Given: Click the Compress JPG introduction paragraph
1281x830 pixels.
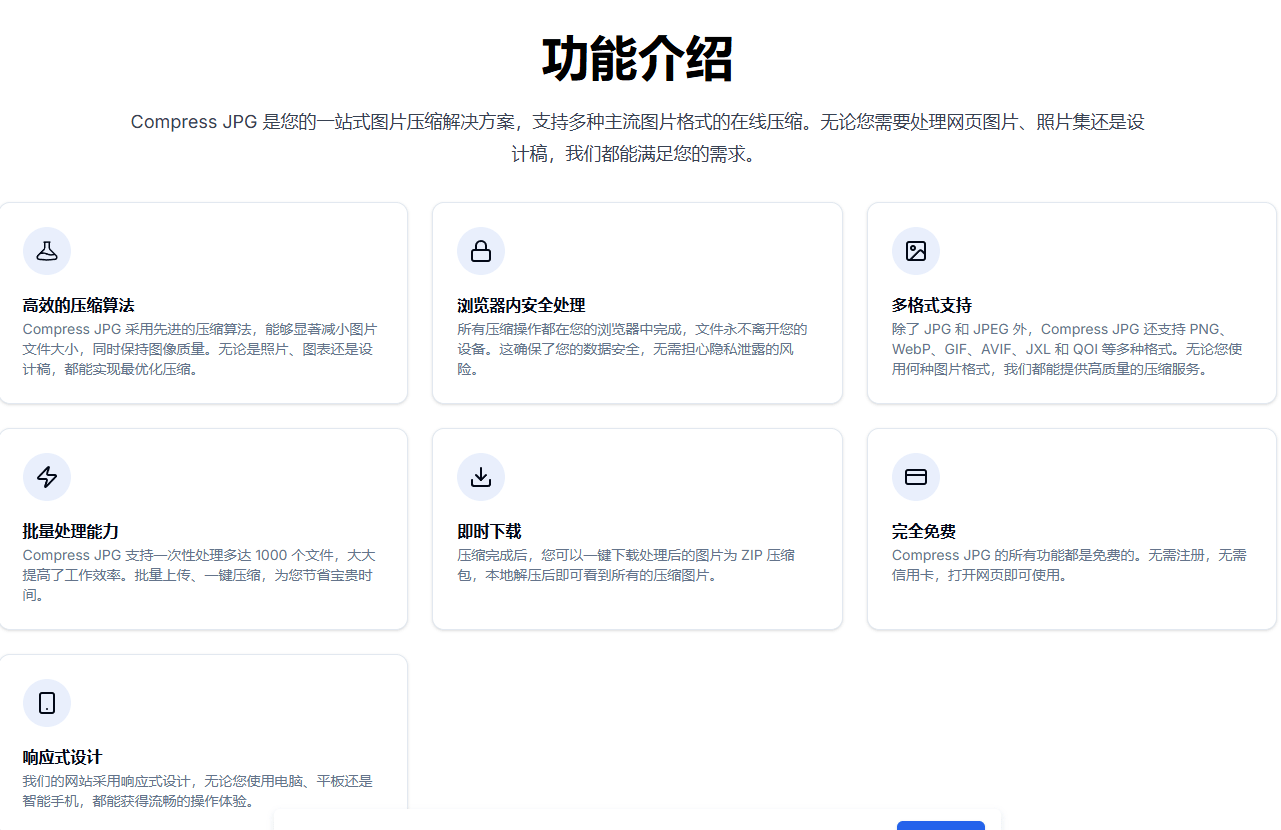Looking at the screenshot, I should tap(637, 138).
